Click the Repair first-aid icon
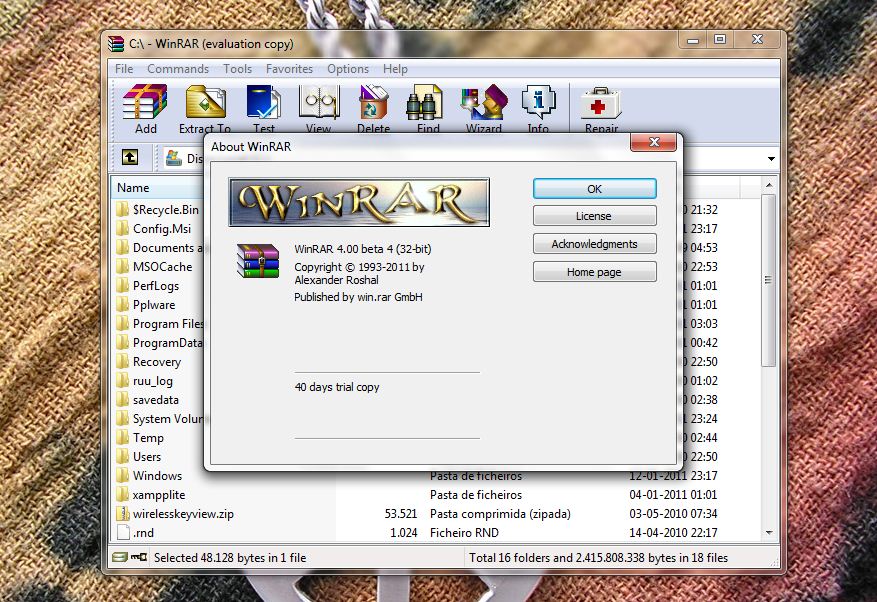 (601, 103)
